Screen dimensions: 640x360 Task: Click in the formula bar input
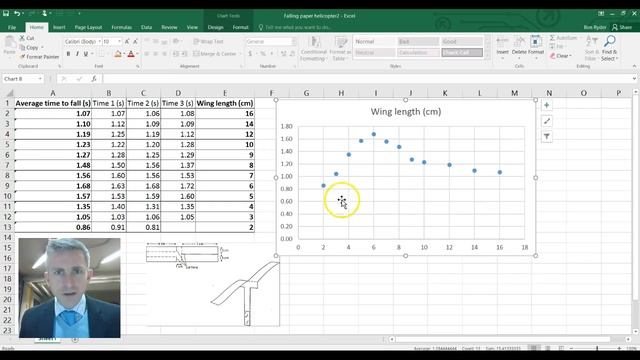tap(367, 79)
